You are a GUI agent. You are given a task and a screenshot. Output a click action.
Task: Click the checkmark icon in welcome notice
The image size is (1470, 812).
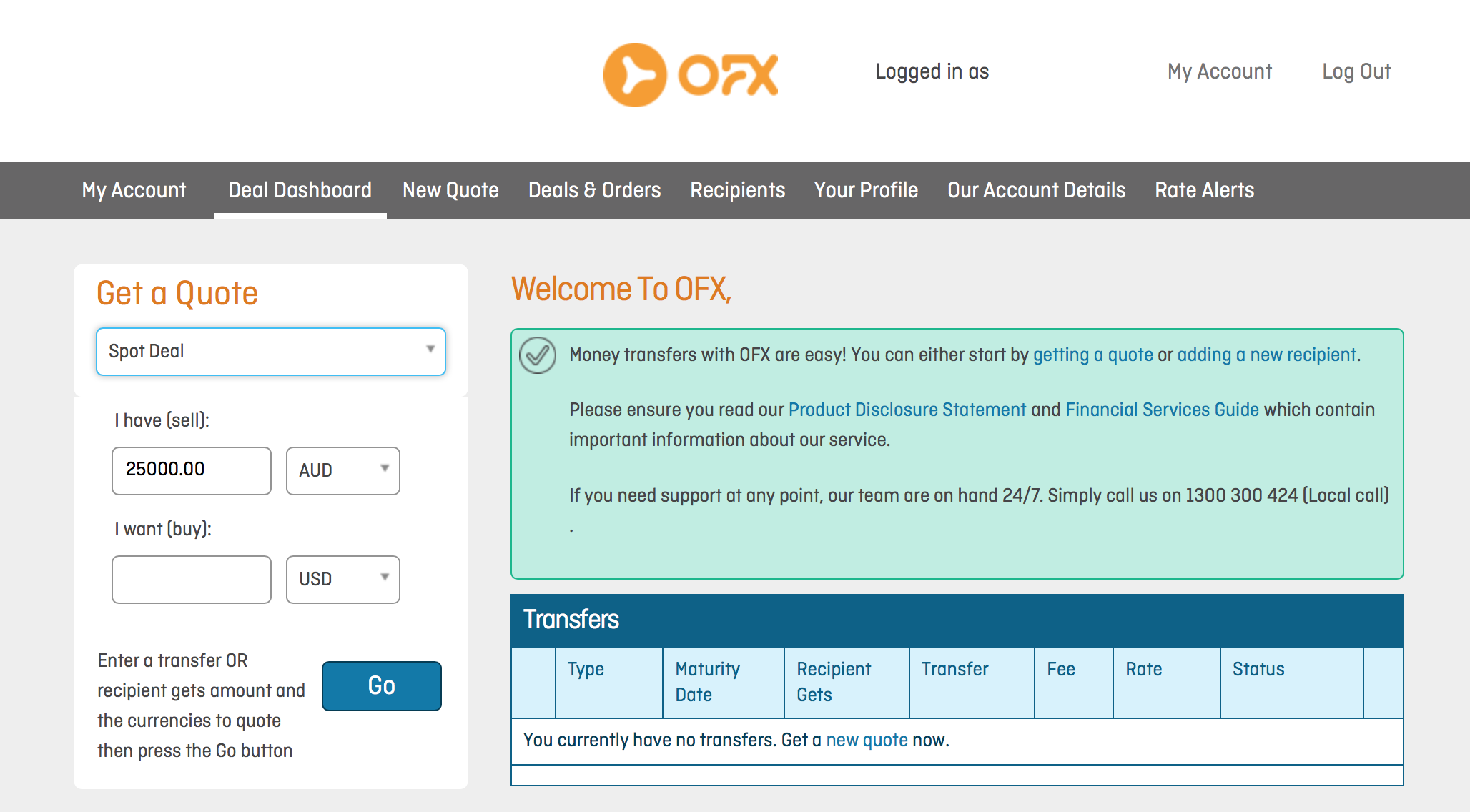(x=538, y=355)
